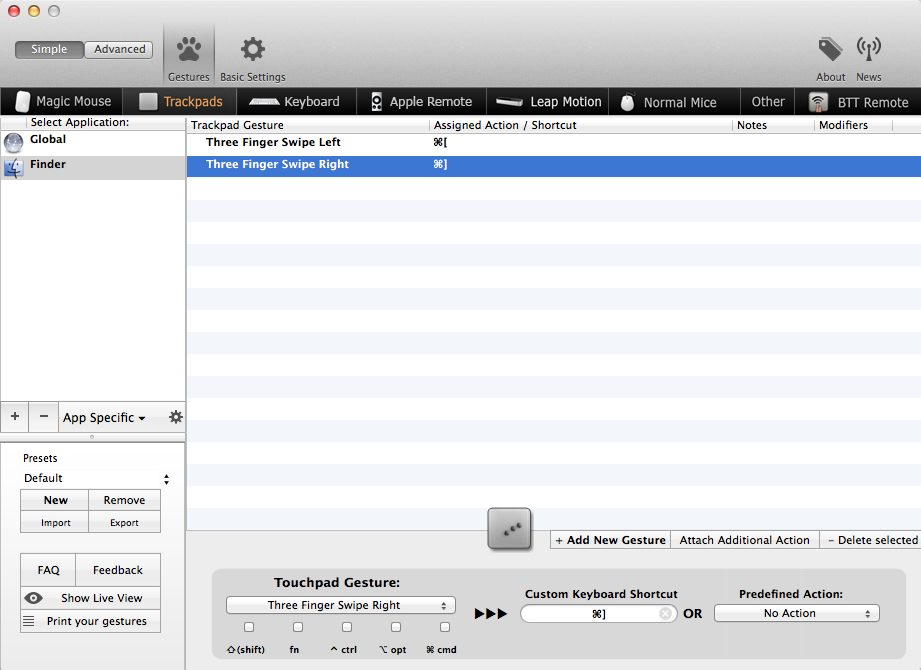Open the Default presets dropdown
The image size is (921, 670).
pos(96,479)
